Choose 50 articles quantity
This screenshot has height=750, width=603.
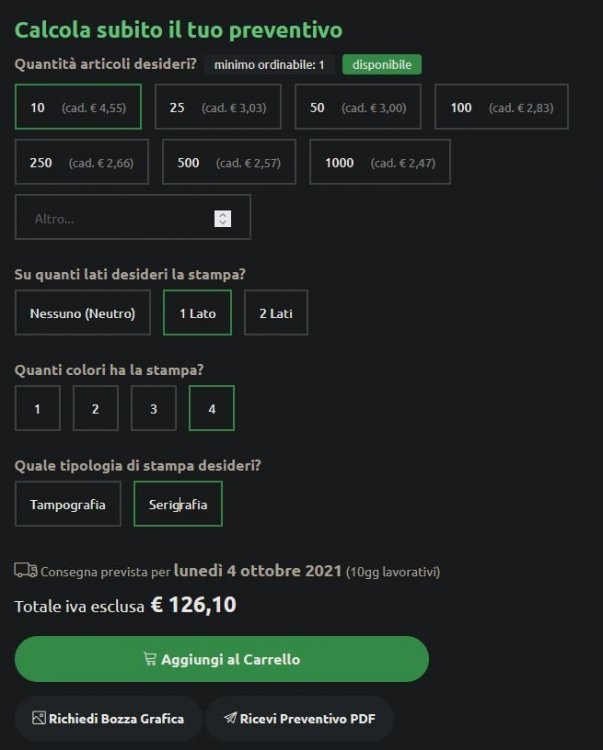pos(357,107)
